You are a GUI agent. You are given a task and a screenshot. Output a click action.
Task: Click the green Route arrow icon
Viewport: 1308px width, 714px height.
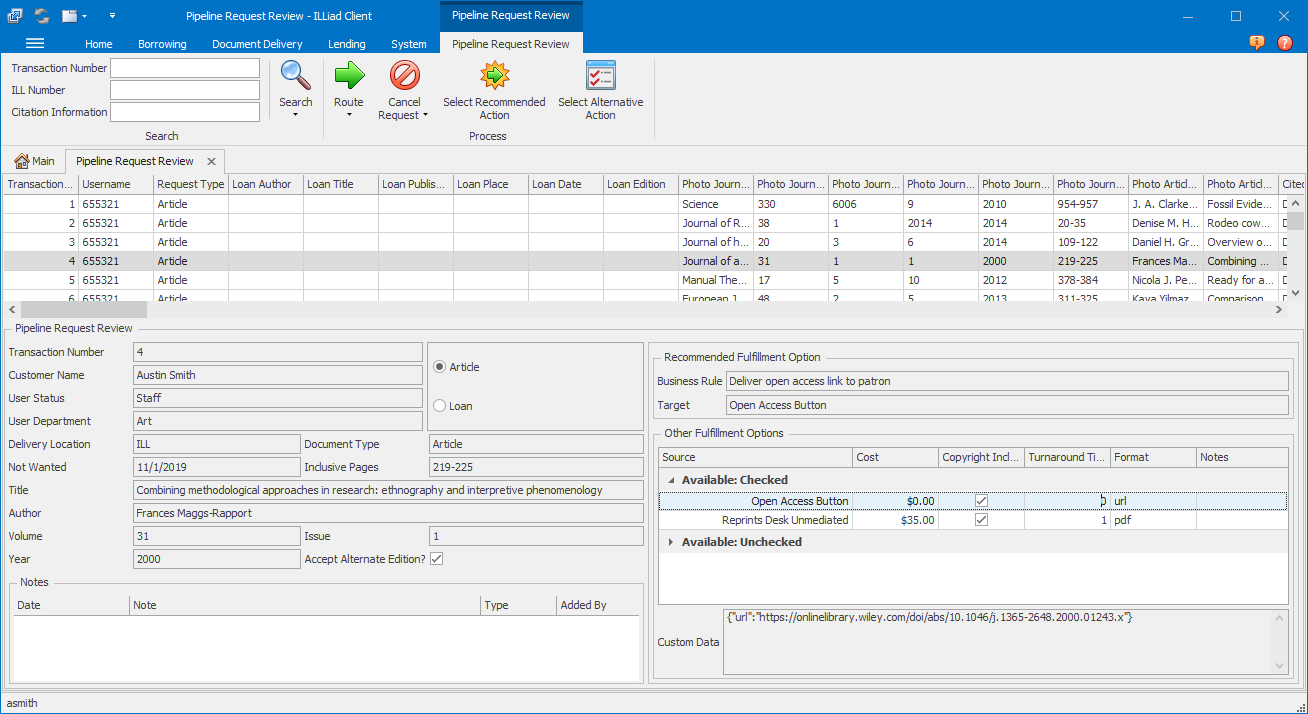click(x=348, y=75)
